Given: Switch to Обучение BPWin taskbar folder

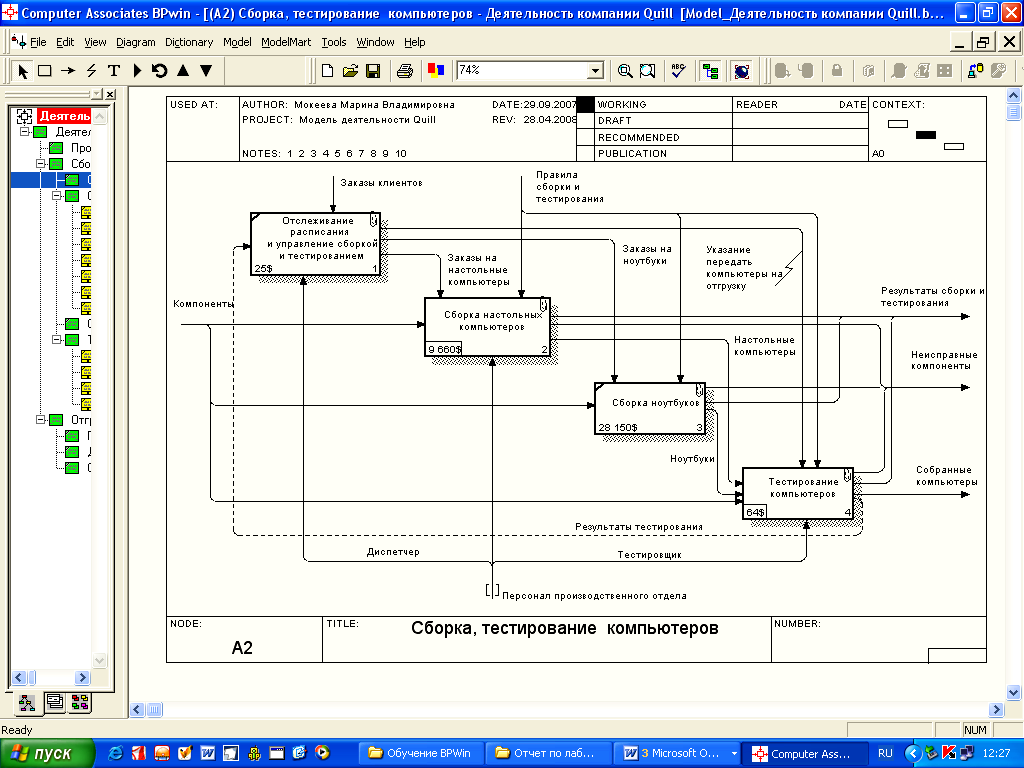Looking at the screenshot, I should 421,753.
